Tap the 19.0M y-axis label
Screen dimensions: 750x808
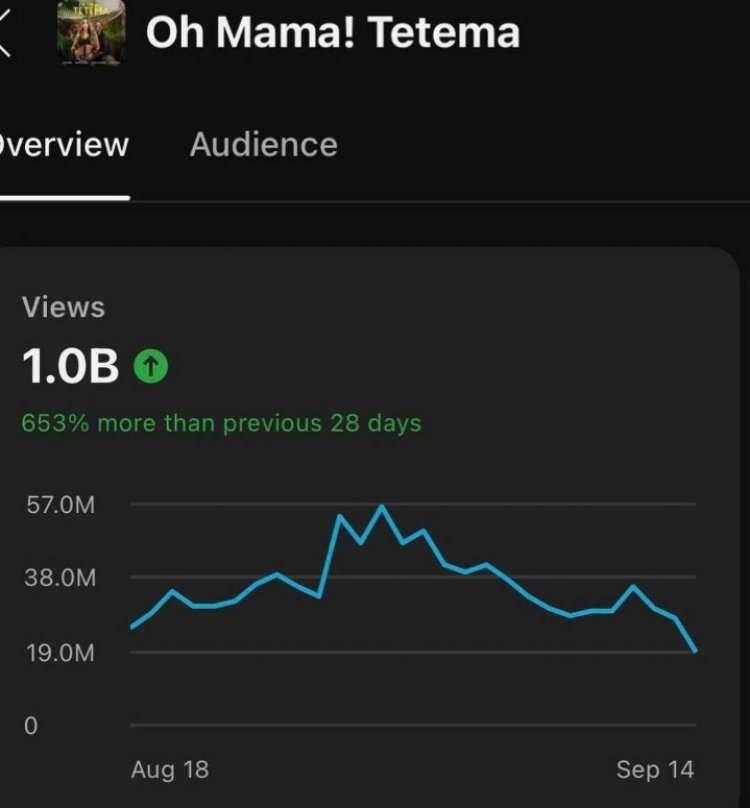pyautogui.click(x=62, y=653)
